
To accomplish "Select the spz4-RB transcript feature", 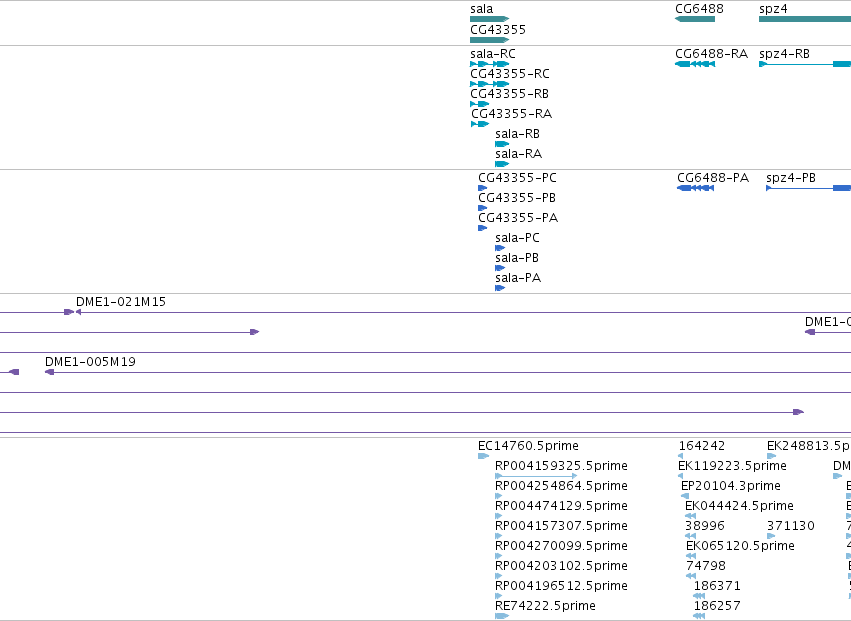I will coord(805,64).
